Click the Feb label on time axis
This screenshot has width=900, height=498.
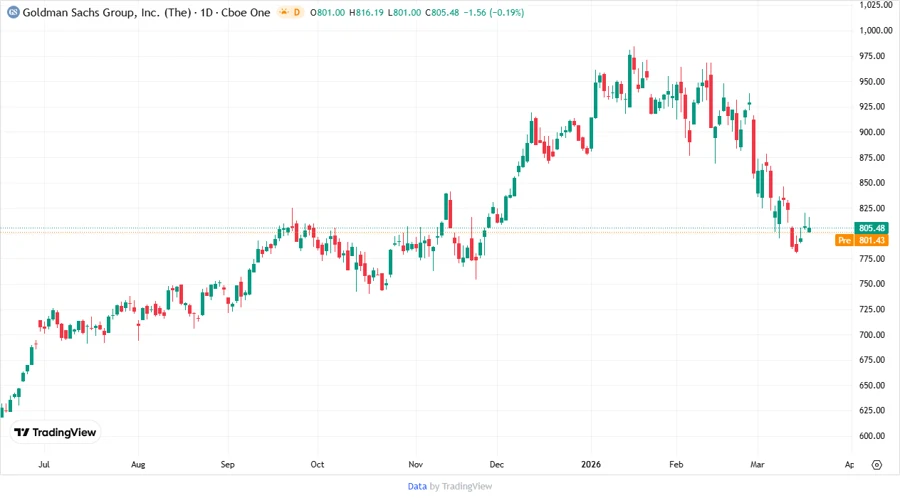click(676, 465)
